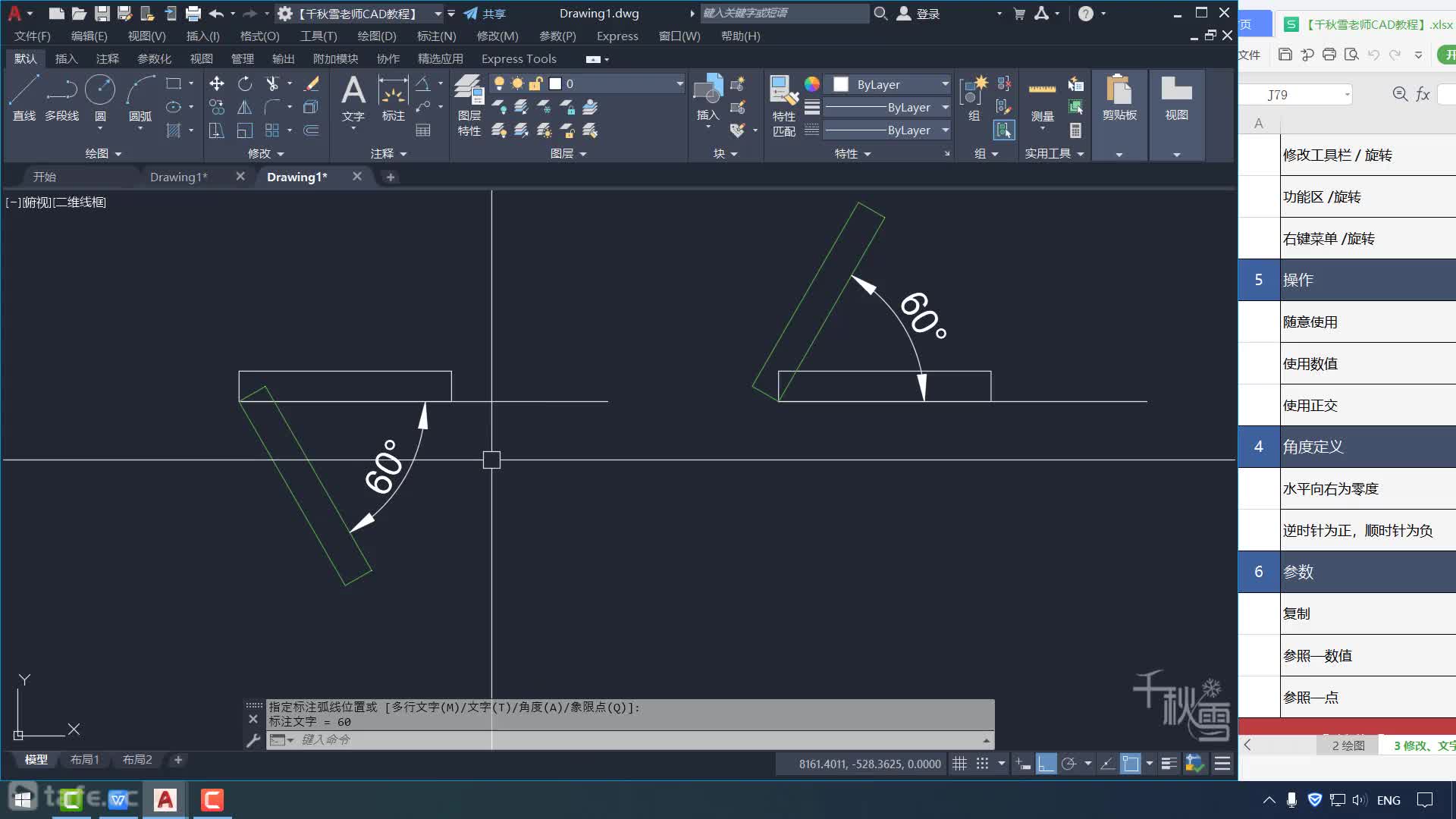The height and width of the screenshot is (819, 1456).
Task: Click the Share (共享) button
Action: click(x=485, y=14)
